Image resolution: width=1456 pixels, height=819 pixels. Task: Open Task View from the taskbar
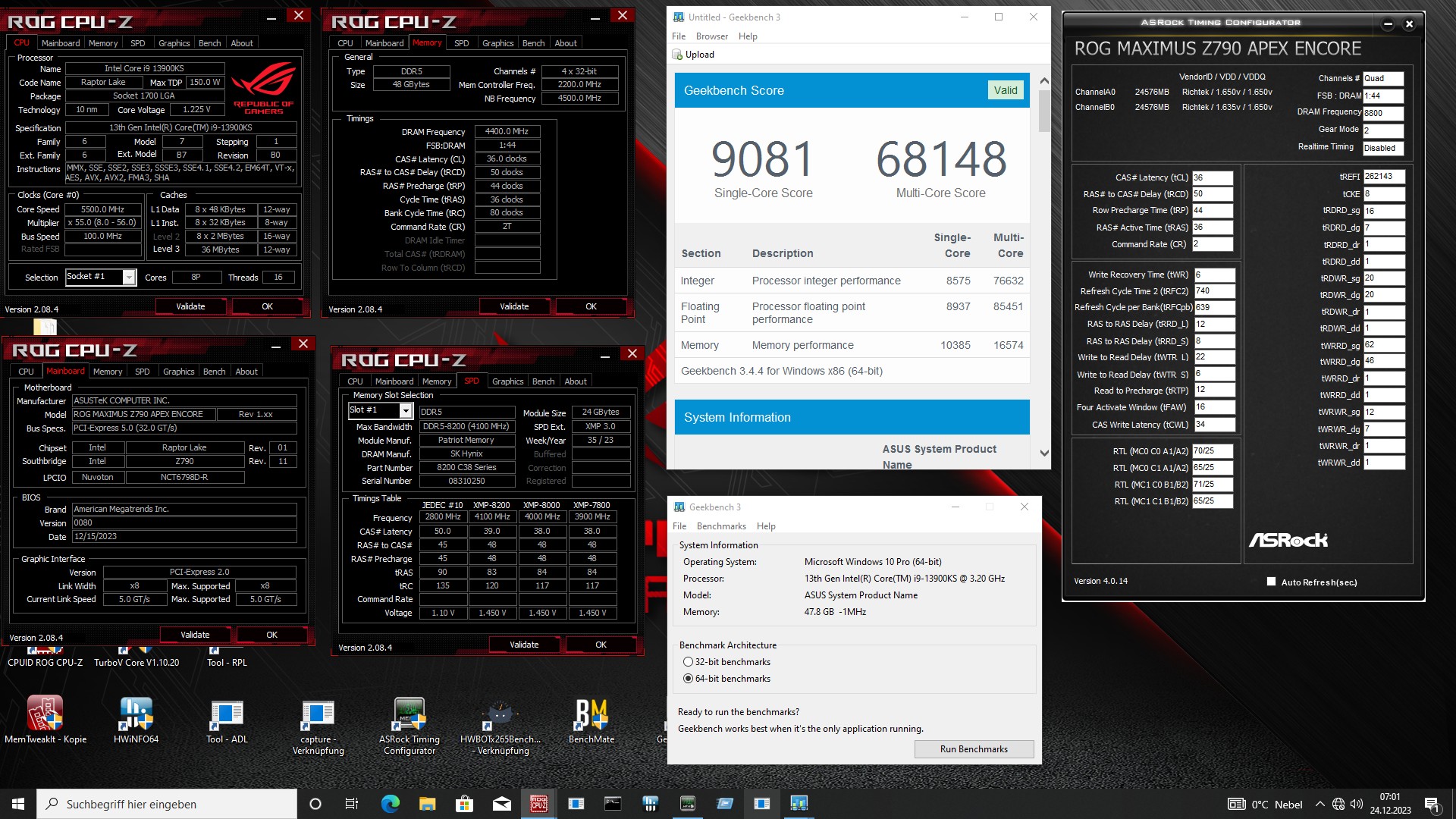coord(352,804)
